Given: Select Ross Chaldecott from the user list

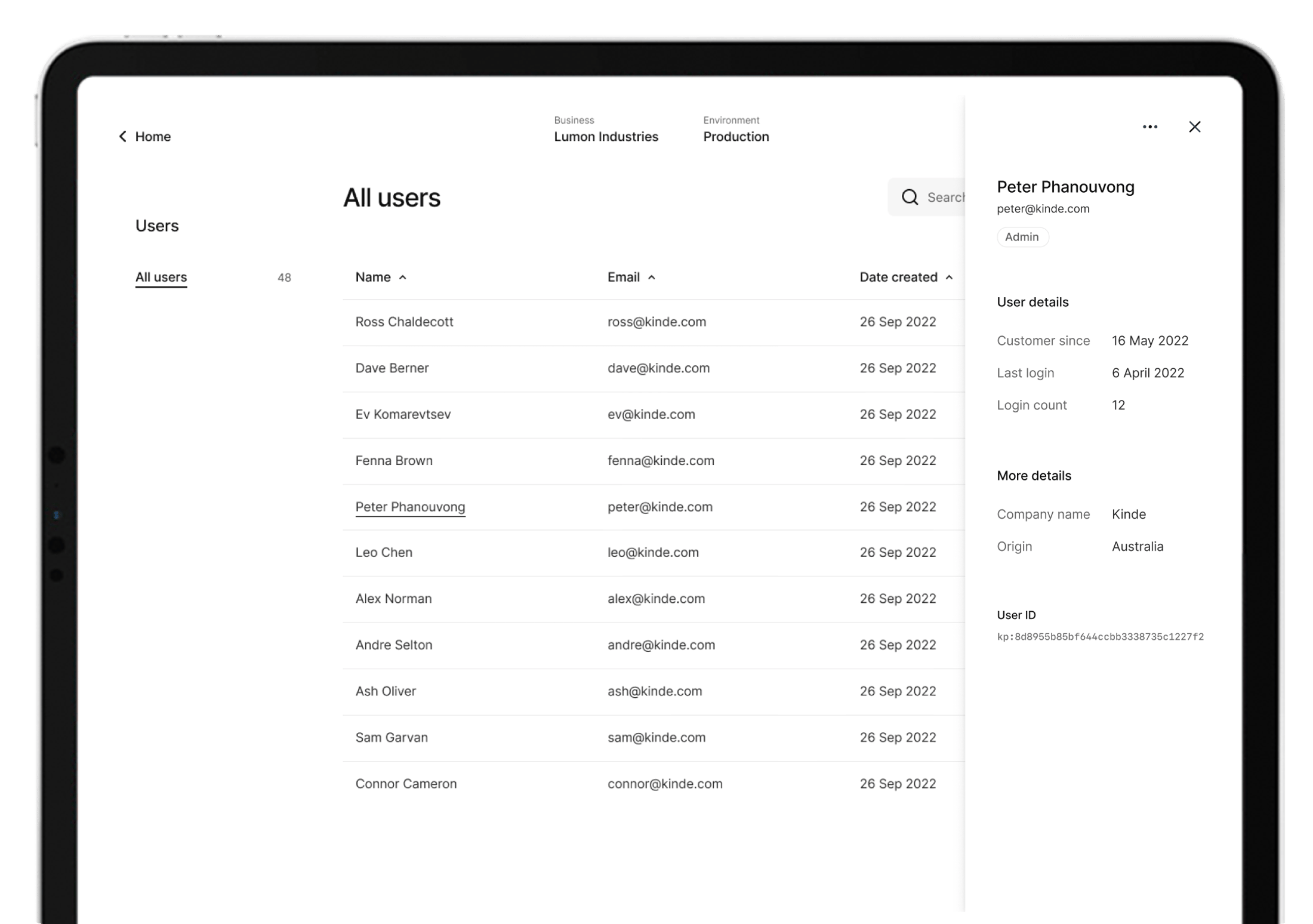Looking at the screenshot, I should coord(404,322).
